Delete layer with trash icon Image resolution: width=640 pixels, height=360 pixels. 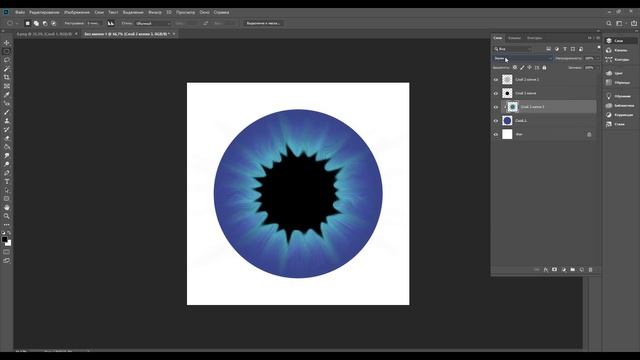[590, 270]
